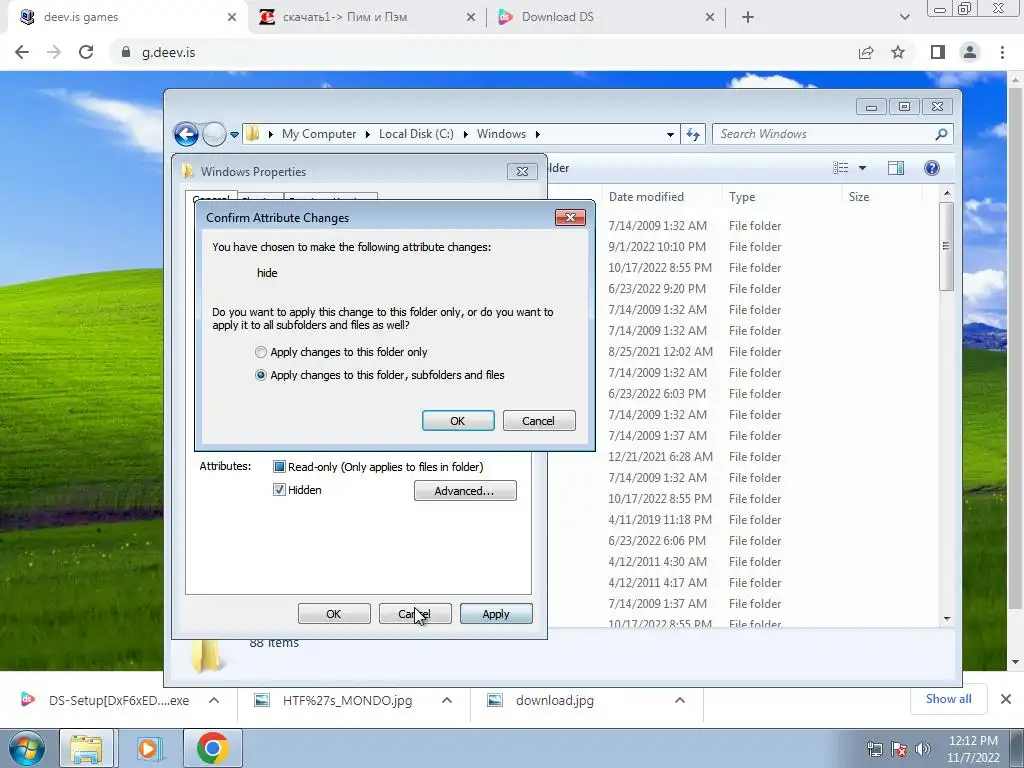Close the Windows Properties dialog
1024x768 pixels.
522,171
